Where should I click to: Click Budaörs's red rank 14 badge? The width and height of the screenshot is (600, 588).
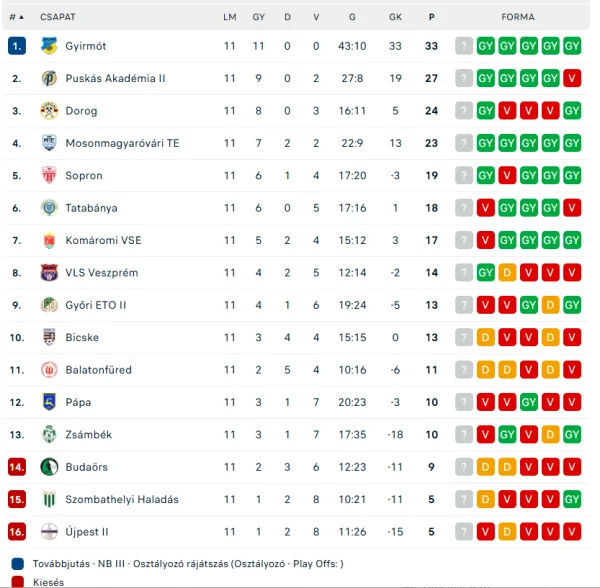click(x=17, y=467)
